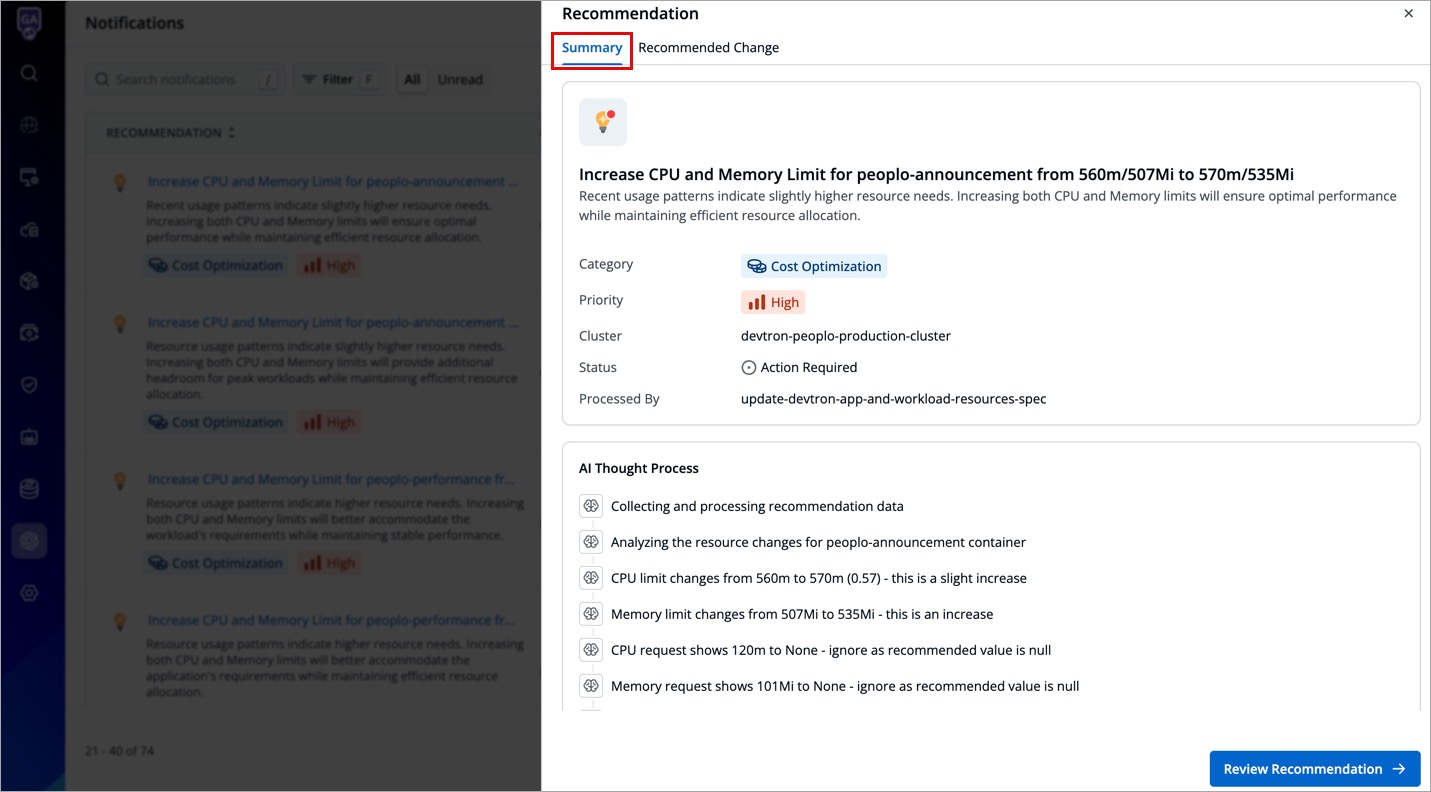Click the Review Recommendation button

(x=1314, y=769)
